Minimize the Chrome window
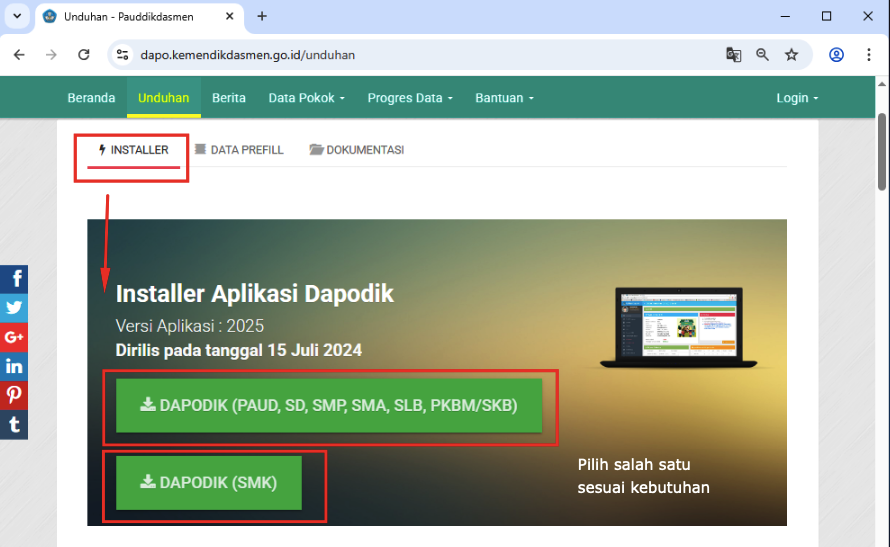890x547 pixels. tap(785, 16)
